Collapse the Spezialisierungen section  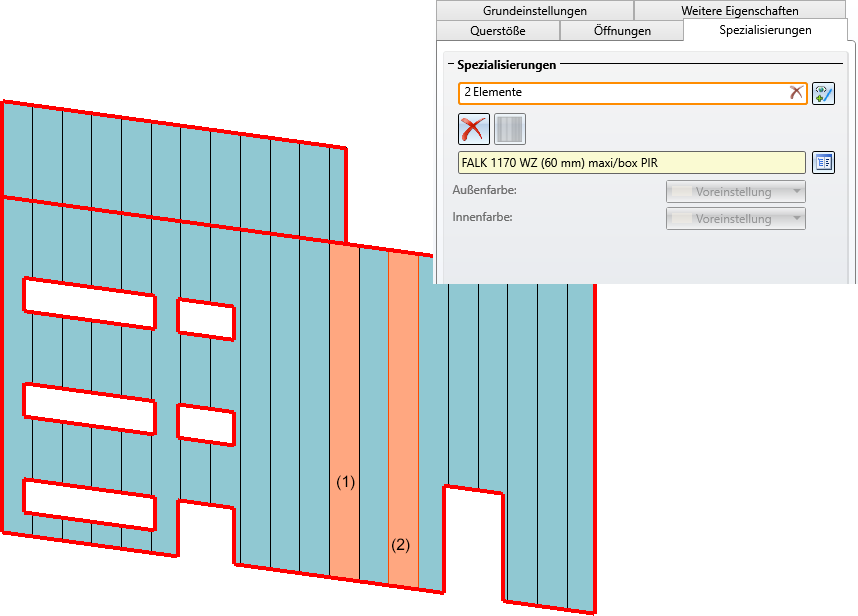pyautogui.click(x=451, y=65)
